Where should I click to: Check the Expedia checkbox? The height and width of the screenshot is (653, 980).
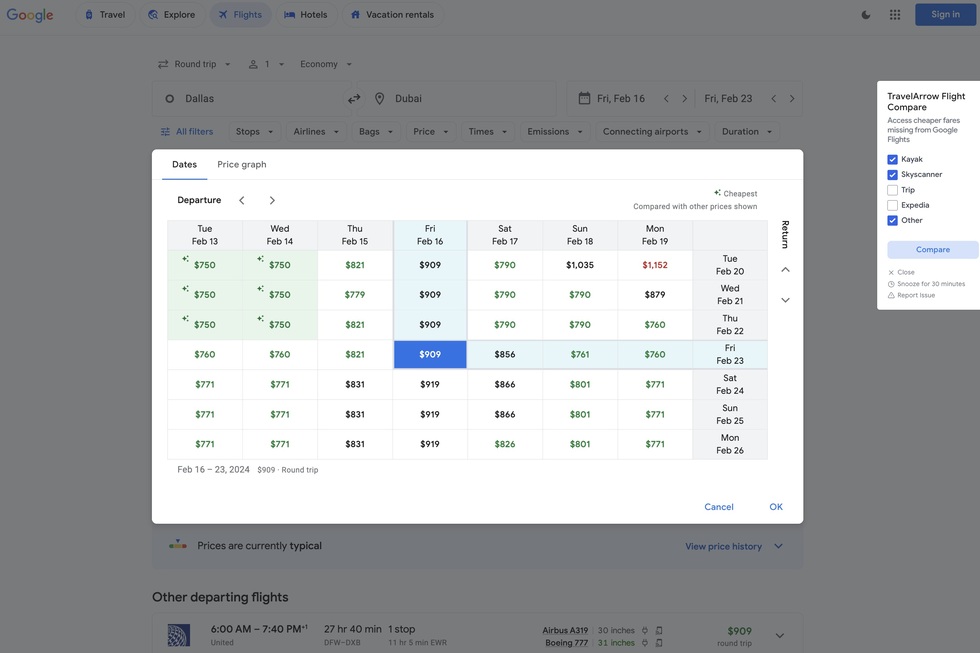tap(892, 205)
